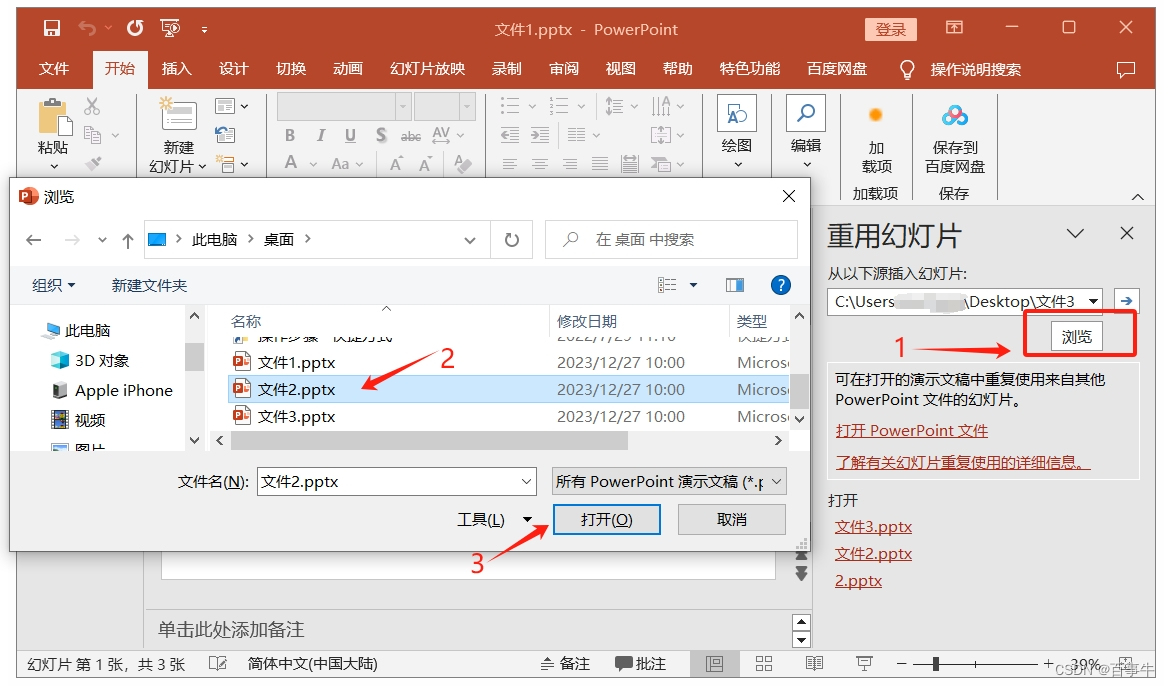This screenshot has width=1170, height=686.
Task: Open the file type filter dropdown
Action: [x=777, y=482]
